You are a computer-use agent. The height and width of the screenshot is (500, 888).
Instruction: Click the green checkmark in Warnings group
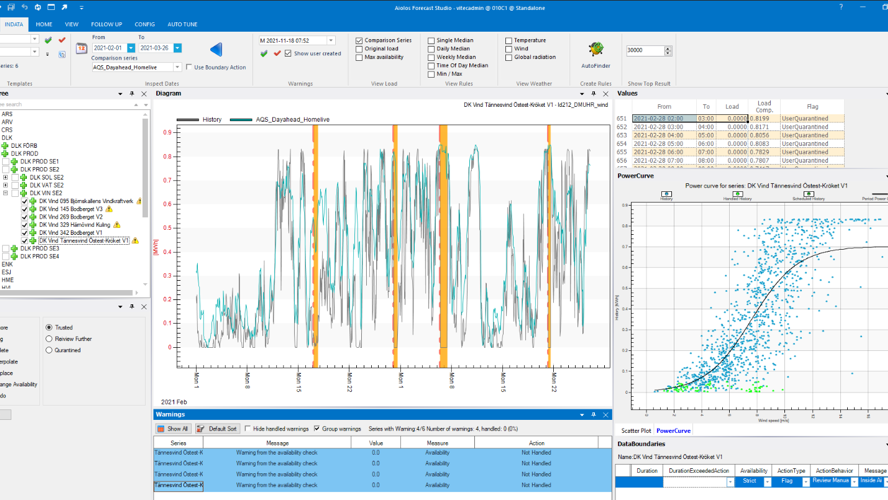[264, 53]
